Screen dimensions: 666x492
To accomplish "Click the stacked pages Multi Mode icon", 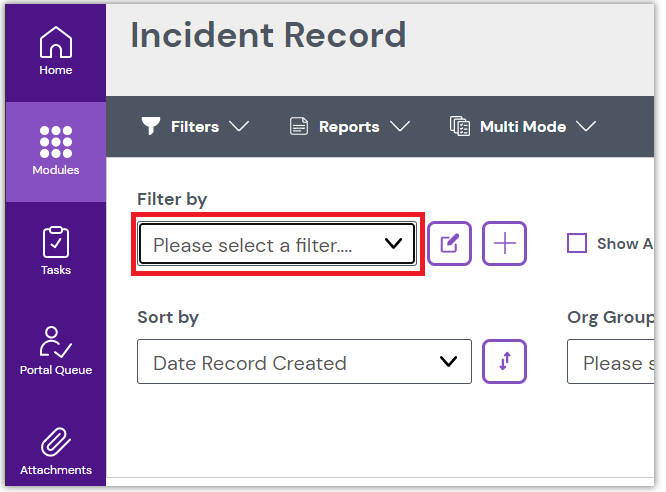I will pos(460,127).
